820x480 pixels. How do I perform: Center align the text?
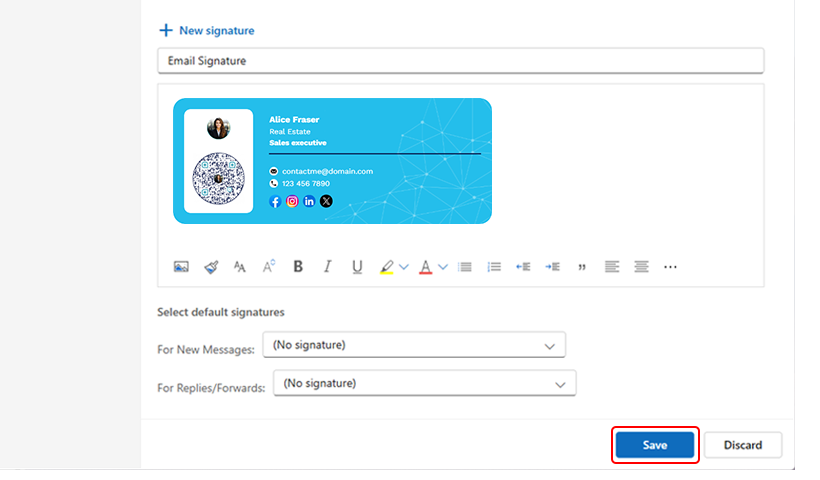[641, 267]
